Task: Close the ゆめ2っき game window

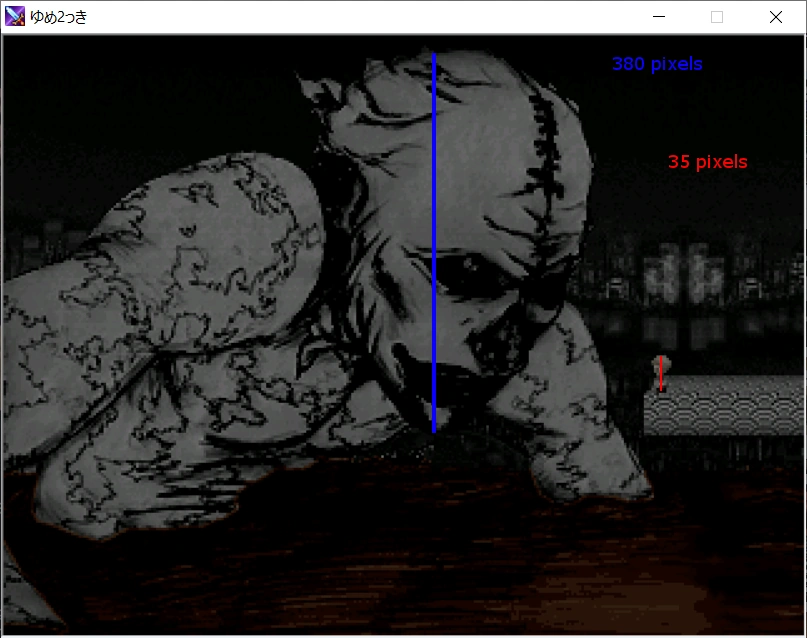Action: point(776,17)
